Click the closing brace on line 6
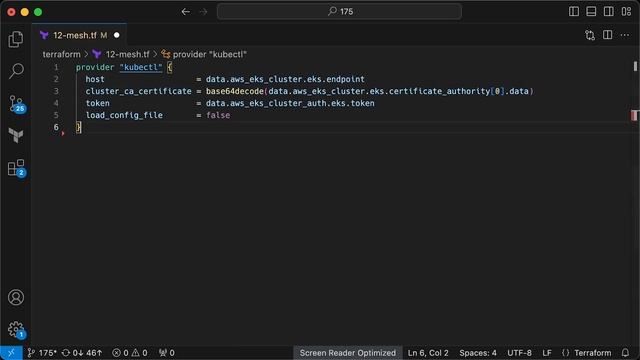The image size is (640, 360). point(78,127)
